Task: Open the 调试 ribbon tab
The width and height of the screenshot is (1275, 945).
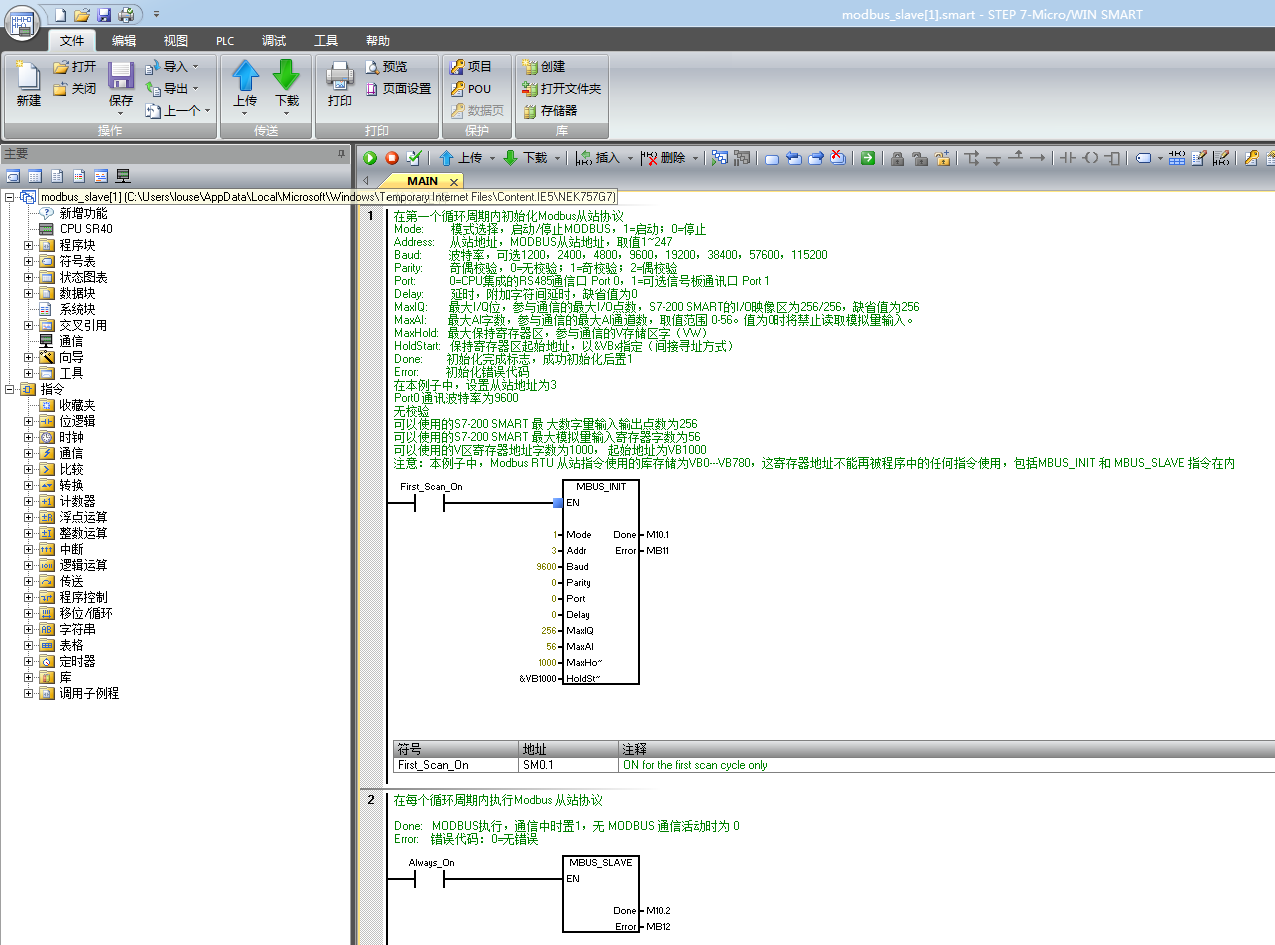Action: coord(274,41)
